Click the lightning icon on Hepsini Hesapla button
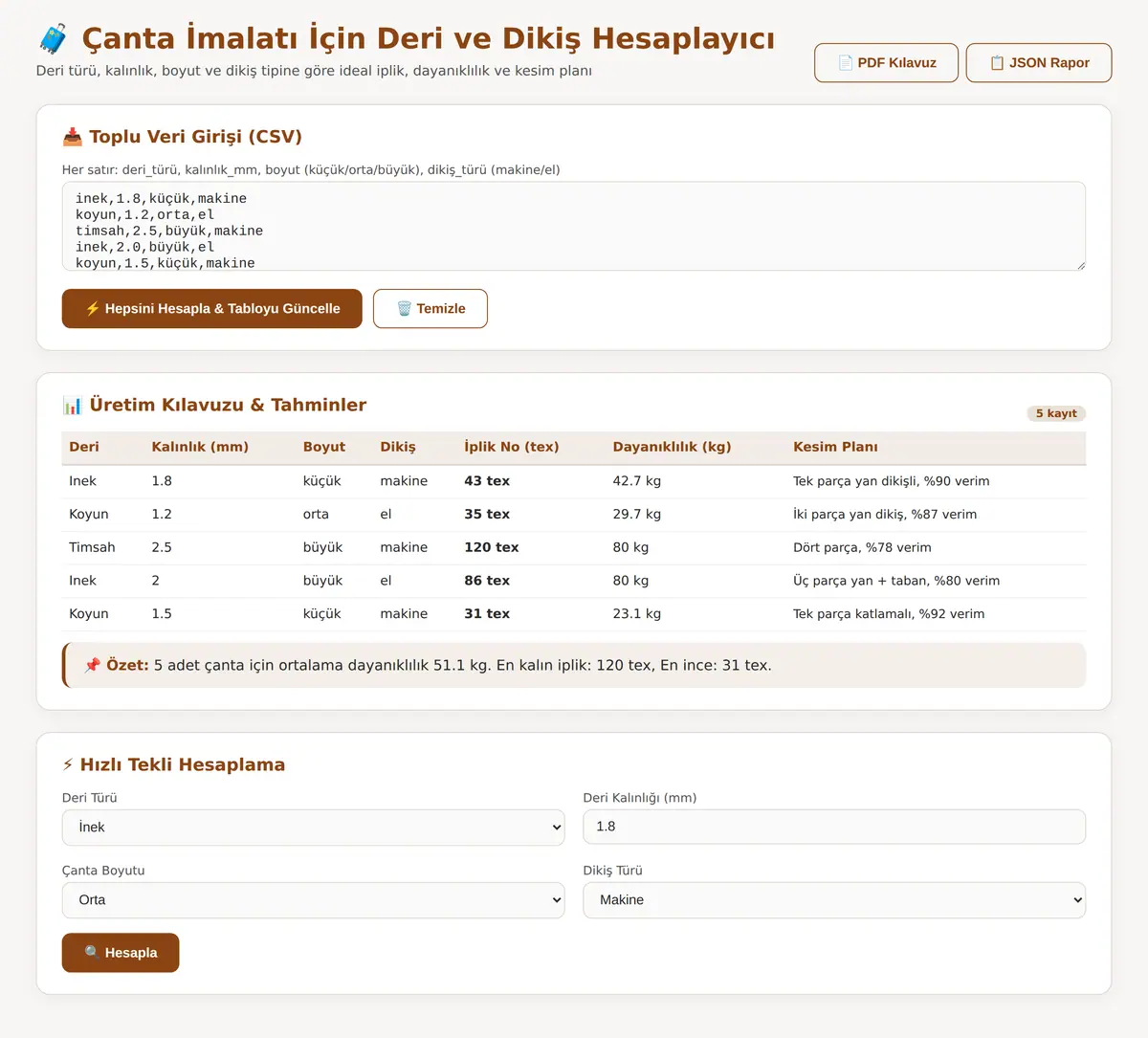The width and height of the screenshot is (1148, 1038). tap(93, 309)
